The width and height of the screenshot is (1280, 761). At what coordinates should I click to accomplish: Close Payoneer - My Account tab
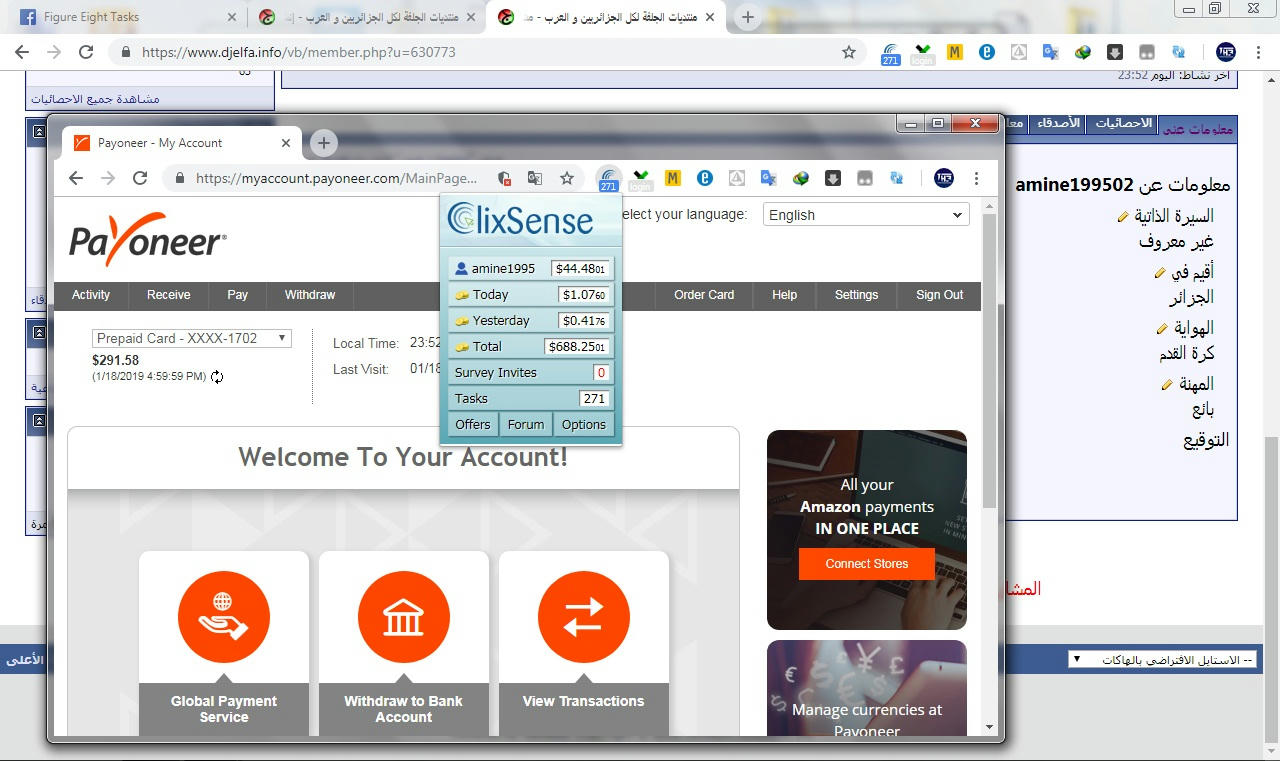click(286, 143)
